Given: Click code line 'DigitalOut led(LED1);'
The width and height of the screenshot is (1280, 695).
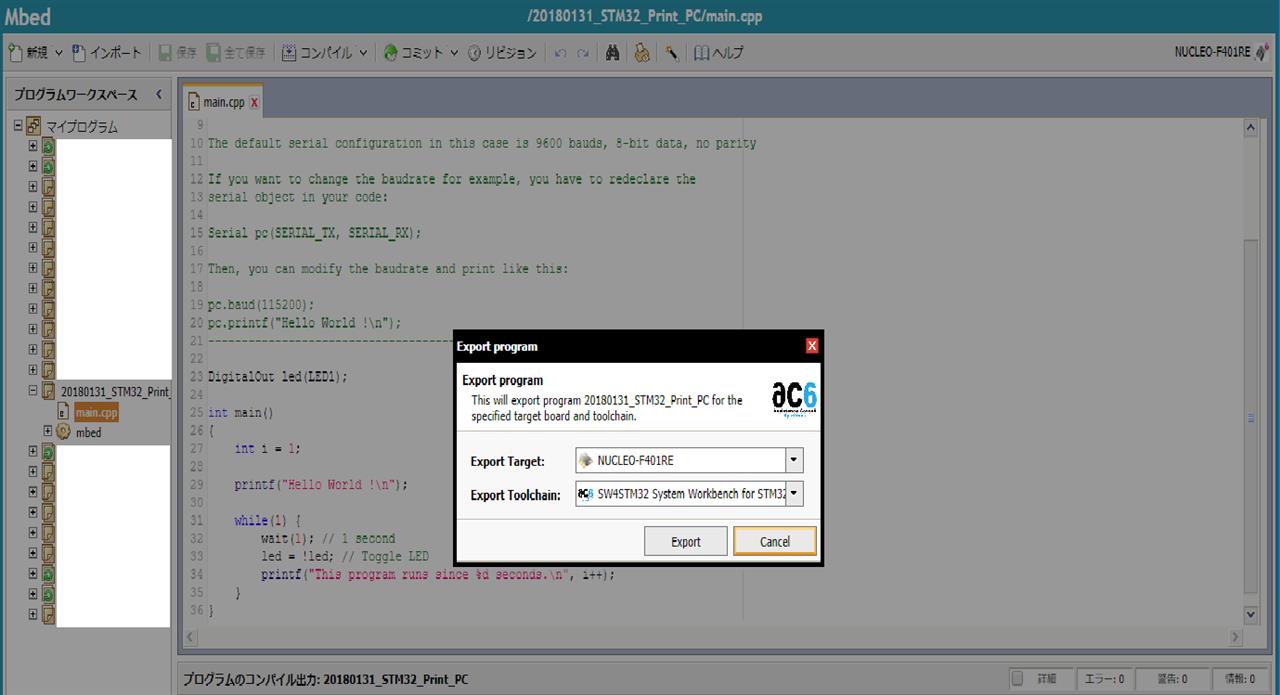Looking at the screenshot, I should click(278, 377).
